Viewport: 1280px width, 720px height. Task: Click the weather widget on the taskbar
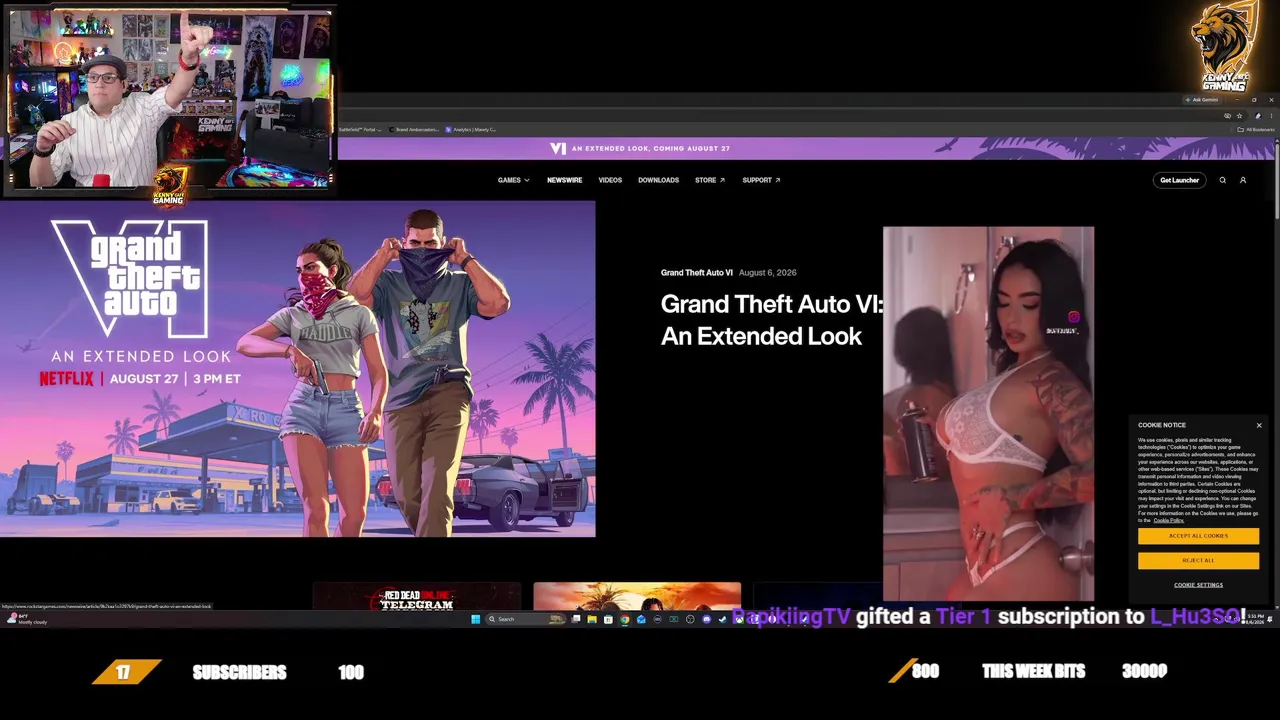click(x=26, y=619)
